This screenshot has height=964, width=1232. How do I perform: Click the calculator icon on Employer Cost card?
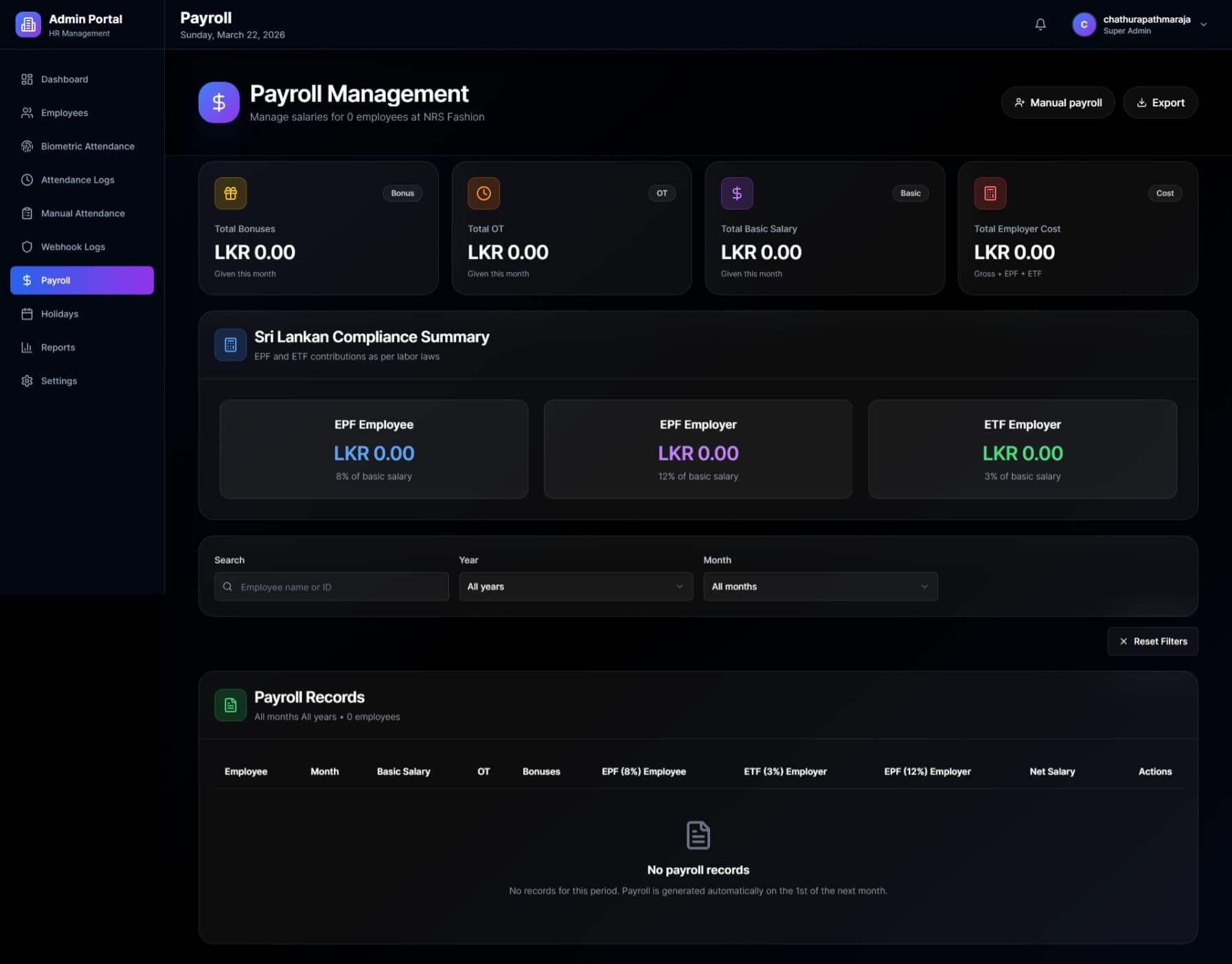990,193
